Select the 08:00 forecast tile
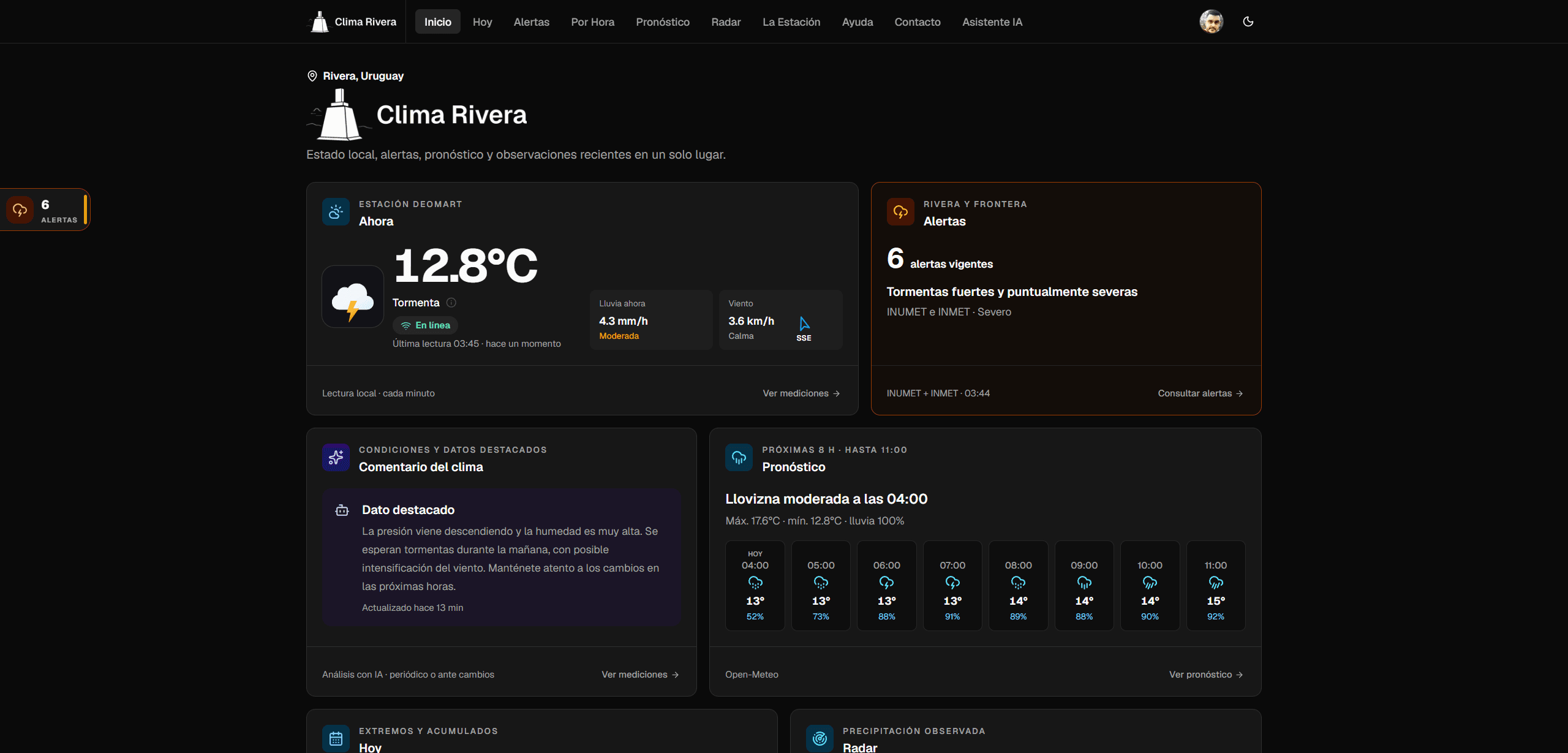 [1018, 586]
